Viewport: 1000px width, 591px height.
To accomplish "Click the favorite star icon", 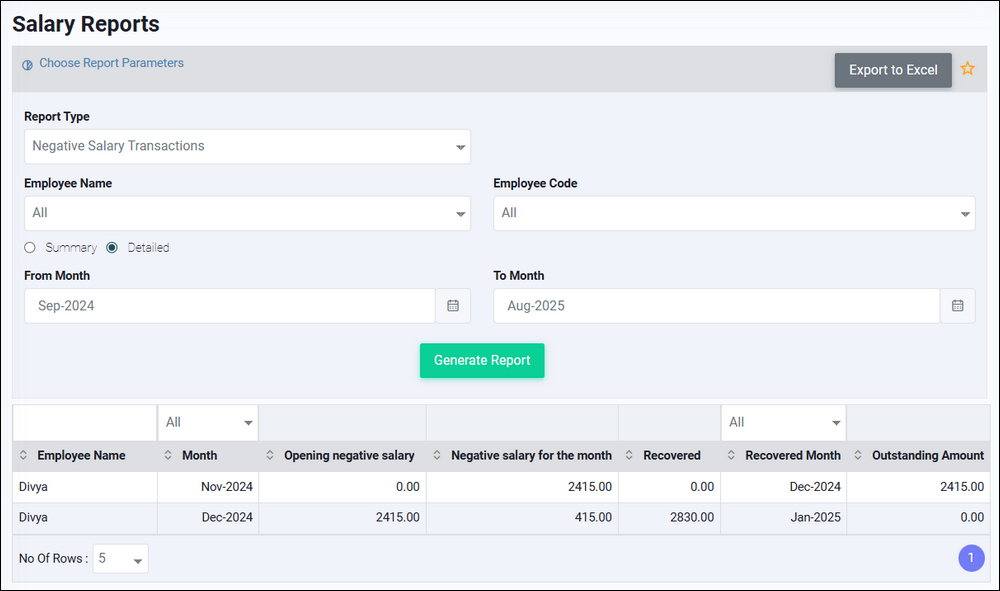I will pos(967,69).
